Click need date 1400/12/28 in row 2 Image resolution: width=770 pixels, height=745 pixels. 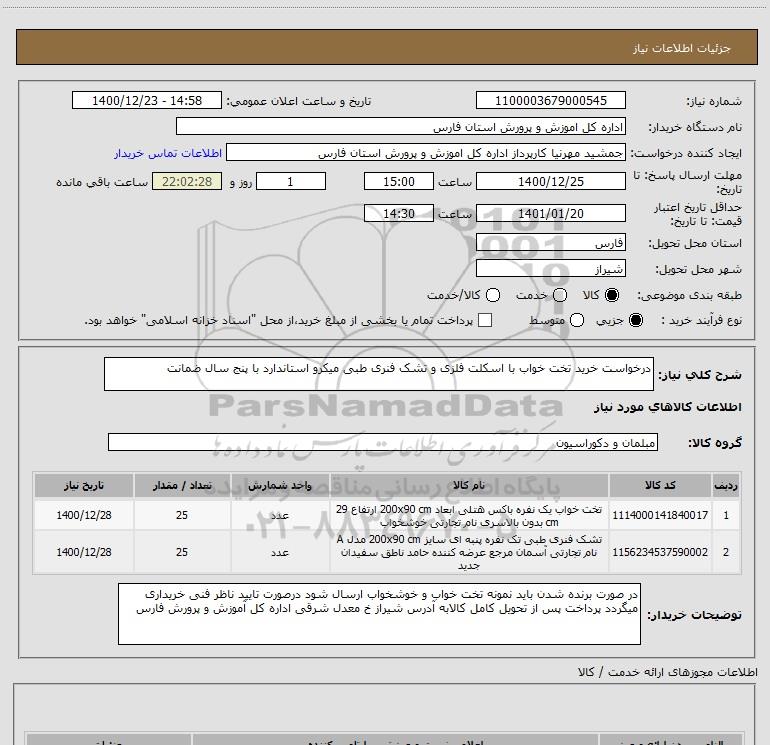[84, 552]
